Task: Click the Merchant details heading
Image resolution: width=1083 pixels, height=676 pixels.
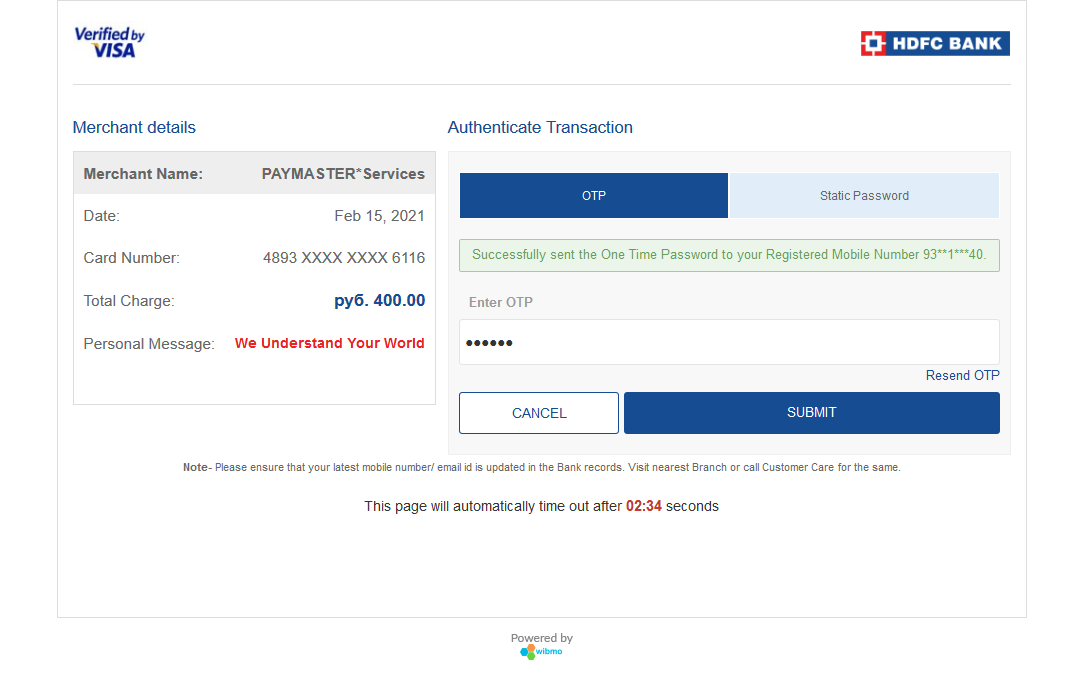Action: coord(134,127)
